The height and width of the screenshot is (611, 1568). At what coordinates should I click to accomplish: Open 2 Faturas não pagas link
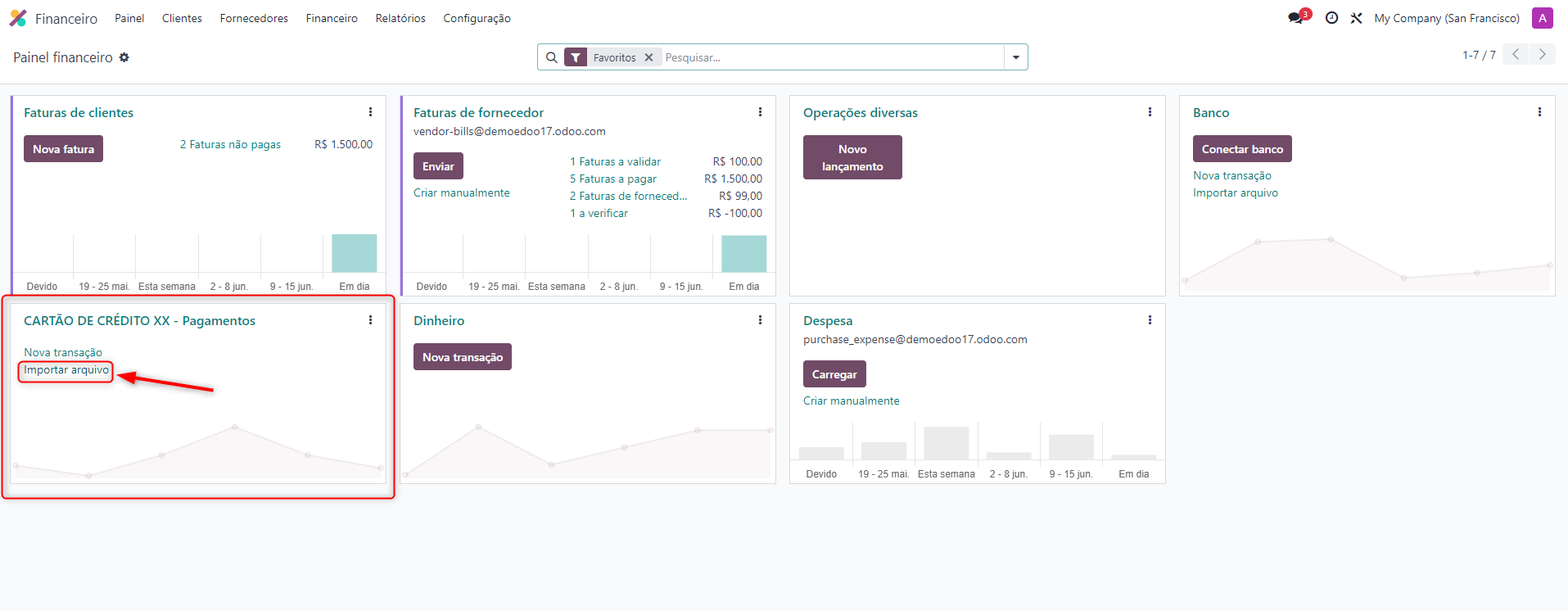point(230,145)
